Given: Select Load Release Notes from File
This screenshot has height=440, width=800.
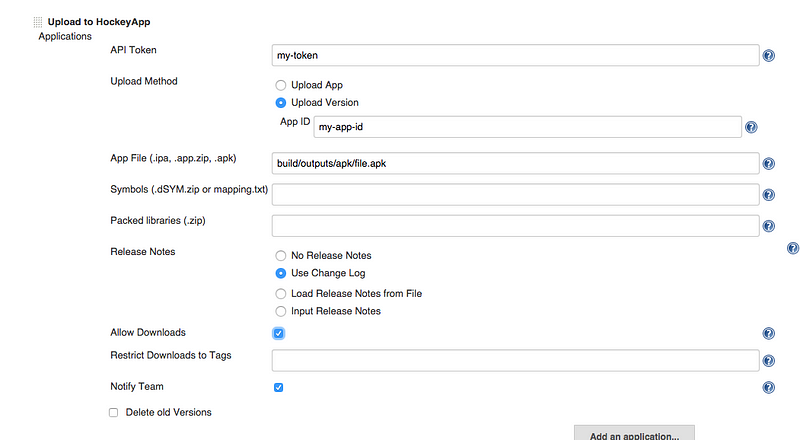Looking at the screenshot, I should (281, 294).
